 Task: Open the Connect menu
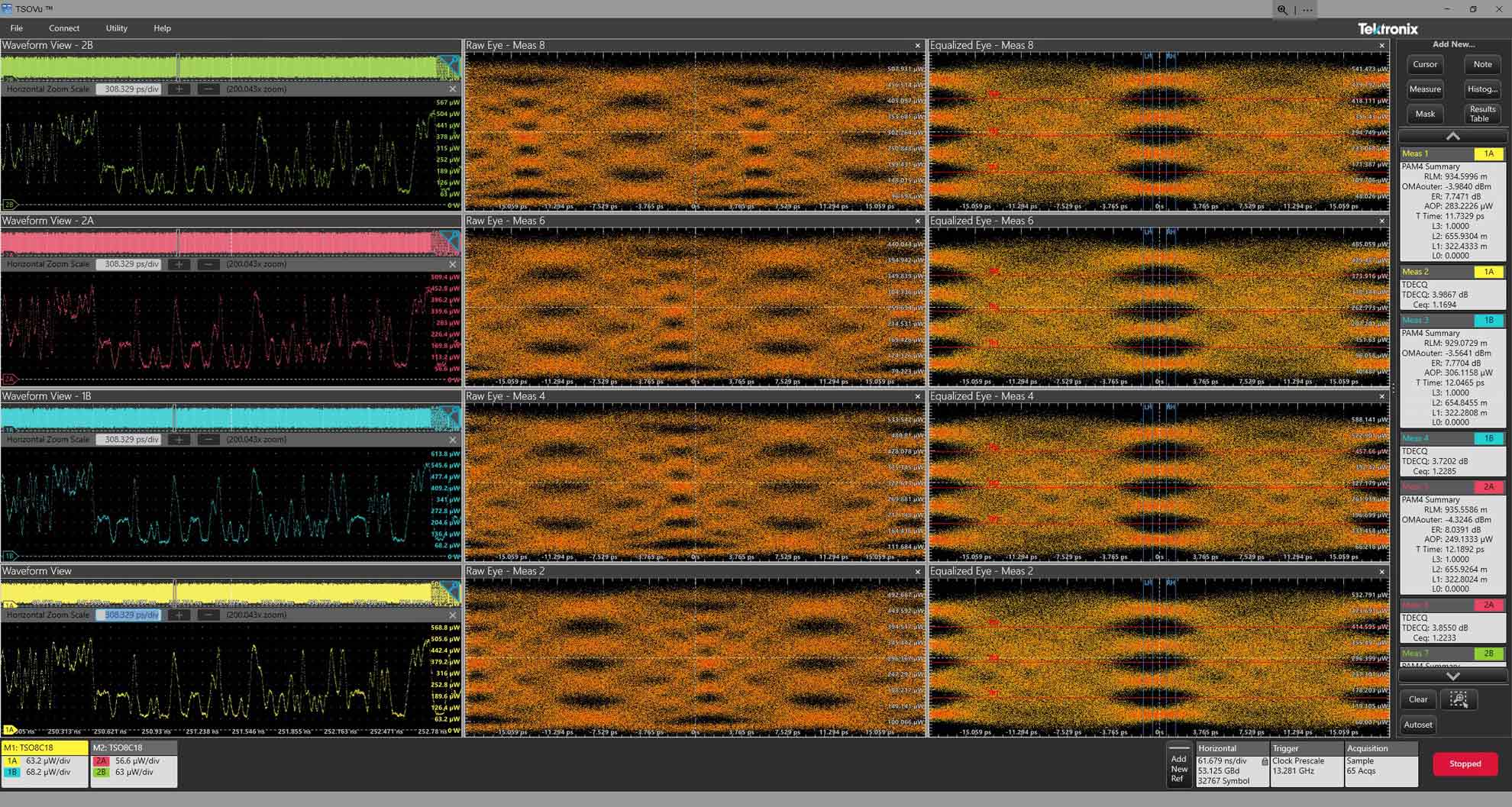click(x=64, y=28)
